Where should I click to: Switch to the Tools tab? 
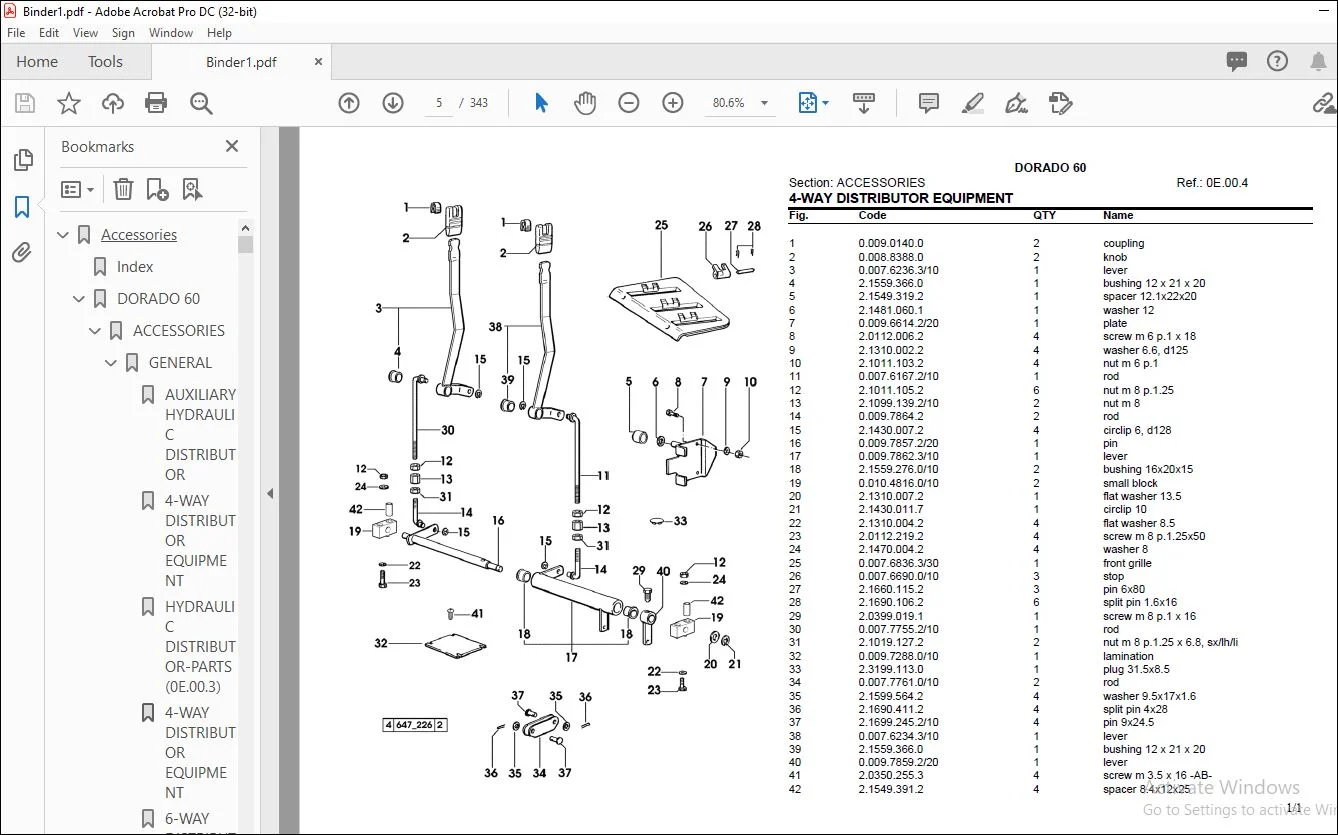coord(105,62)
